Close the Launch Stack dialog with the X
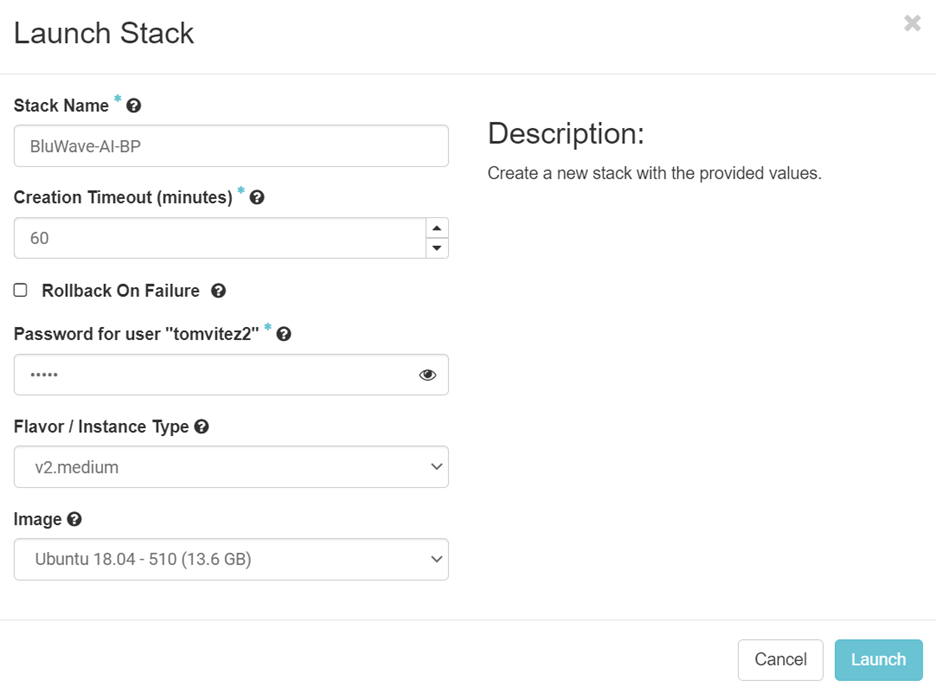The width and height of the screenshot is (936, 693). [x=912, y=23]
